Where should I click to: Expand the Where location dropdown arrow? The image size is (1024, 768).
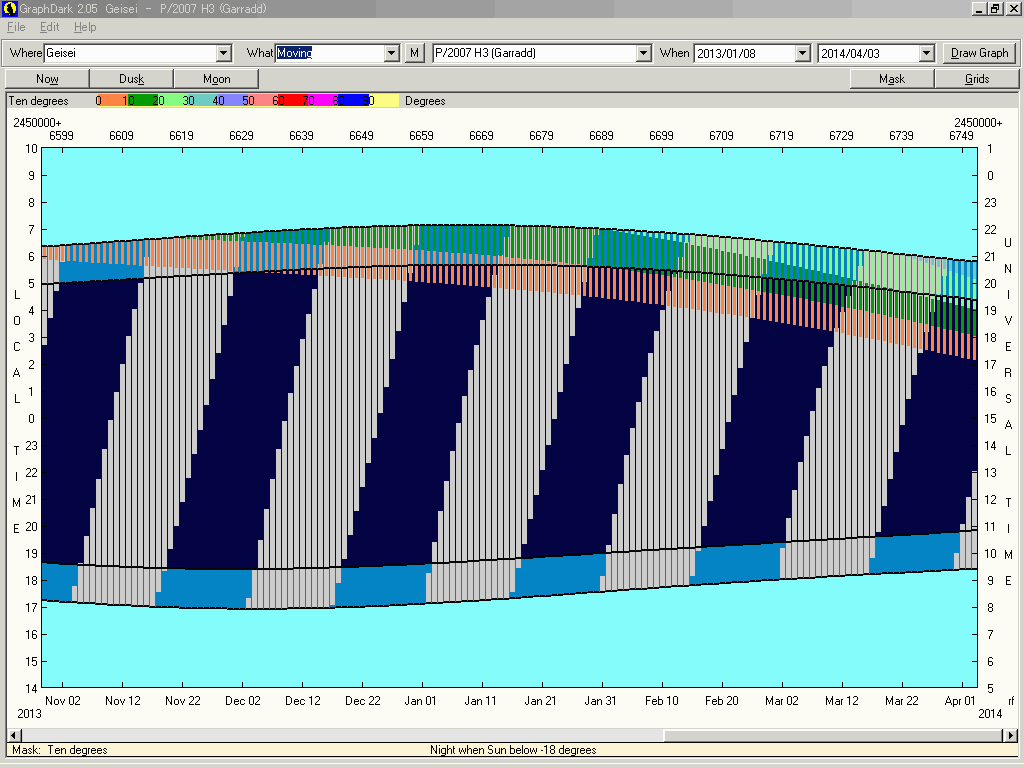[223, 53]
